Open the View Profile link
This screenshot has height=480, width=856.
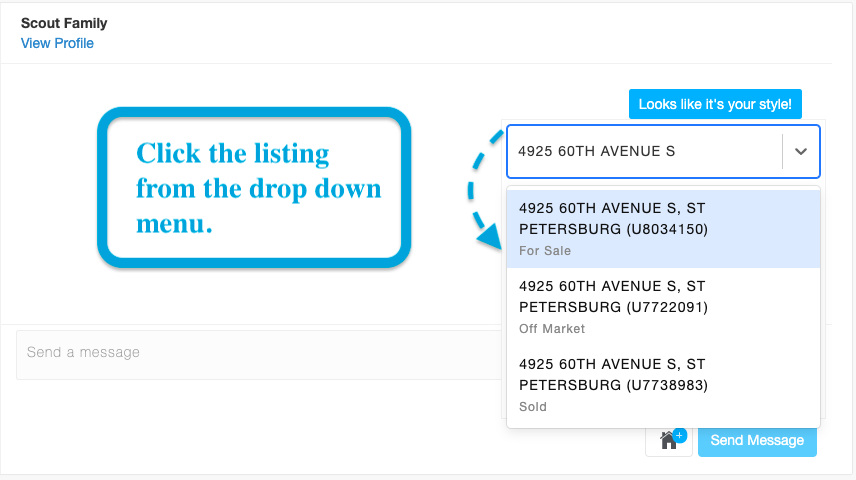tap(57, 43)
